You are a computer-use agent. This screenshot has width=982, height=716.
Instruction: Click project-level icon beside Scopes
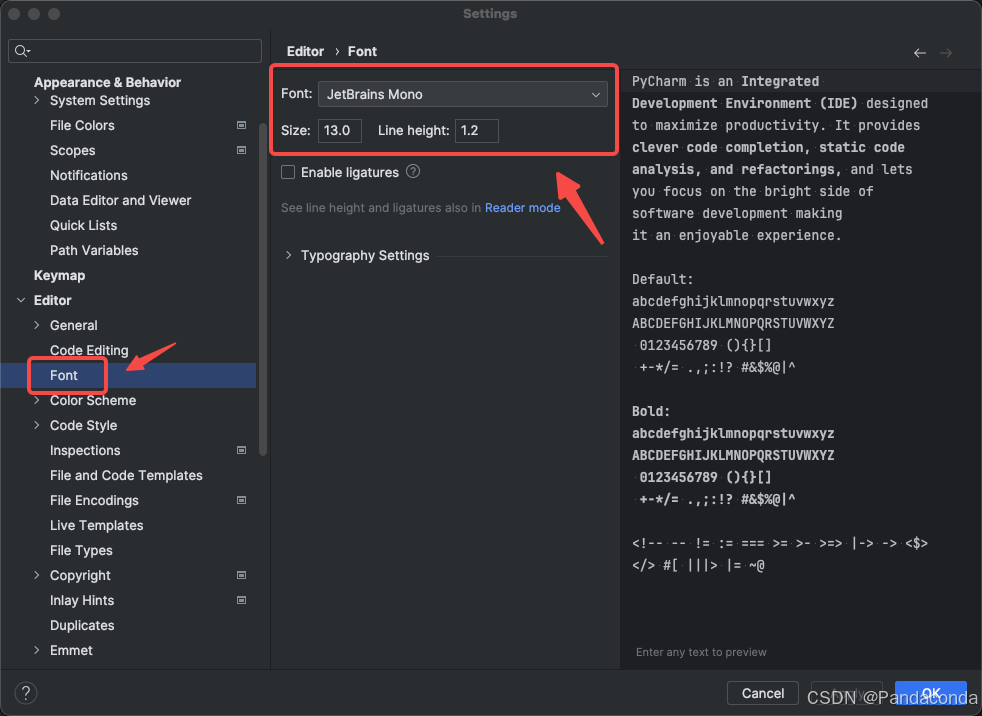pos(241,150)
